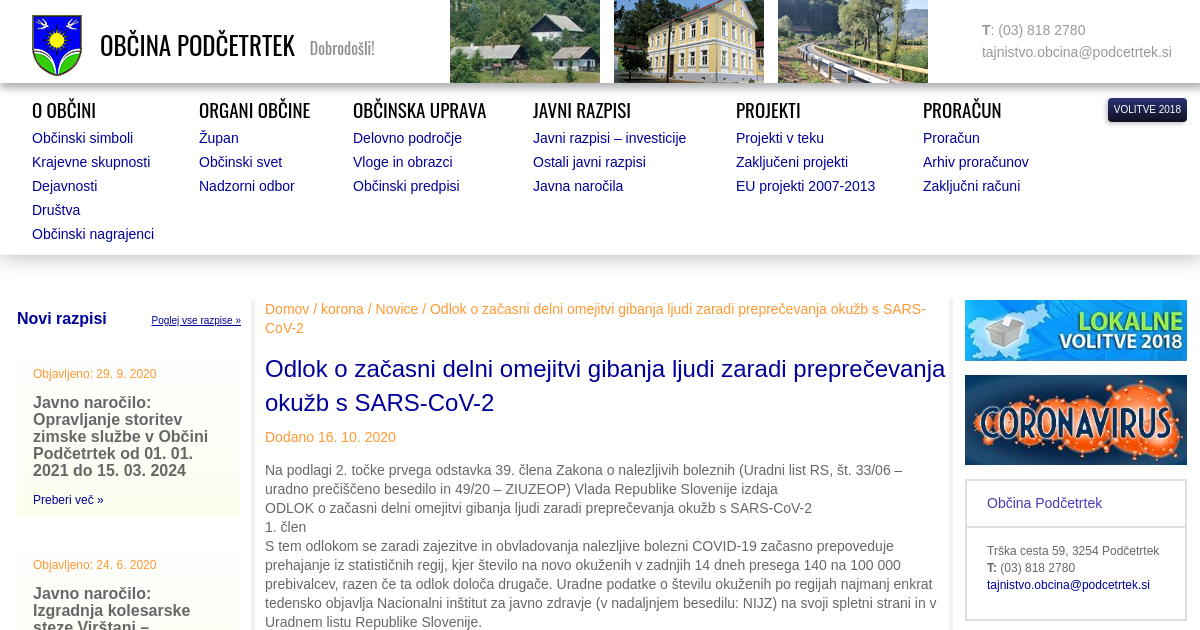Go to Javna naročila section
Image resolution: width=1200 pixels, height=630 pixels.
pos(577,186)
